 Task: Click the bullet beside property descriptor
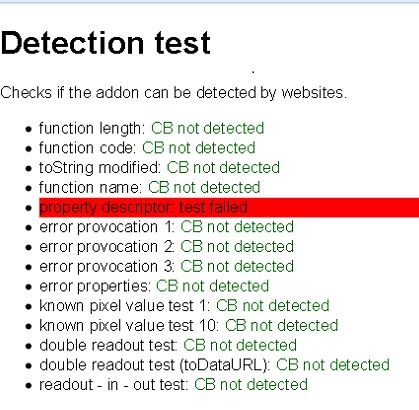point(29,208)
